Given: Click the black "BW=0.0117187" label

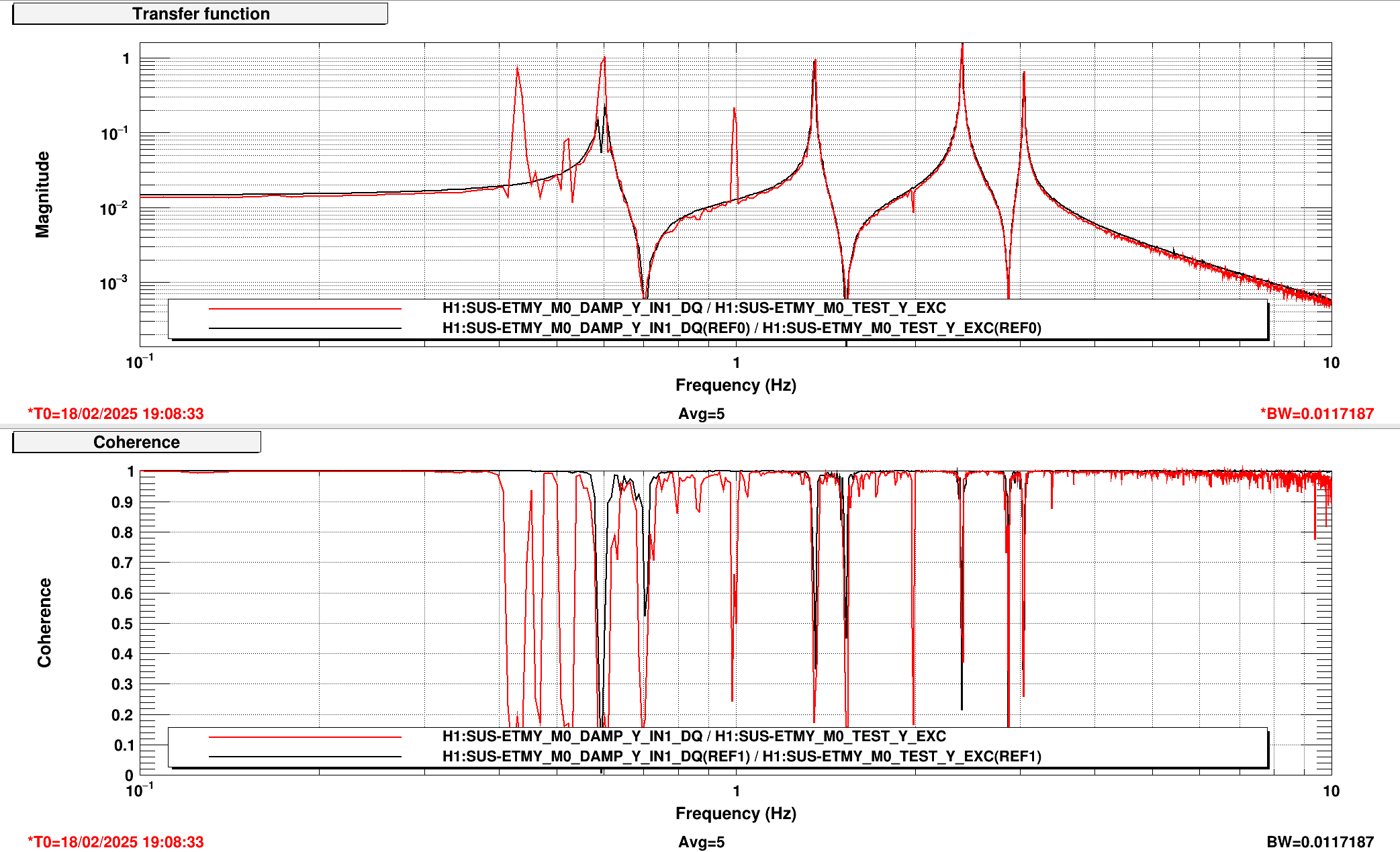Looking at the screenshot, I should point(1320,842).
